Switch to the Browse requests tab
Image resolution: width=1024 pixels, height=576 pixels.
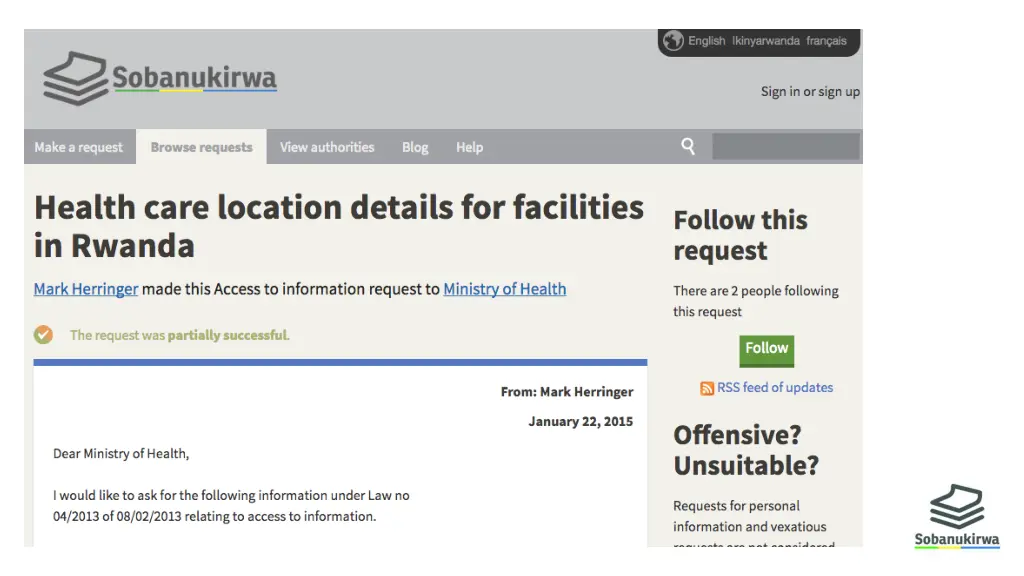201,147
